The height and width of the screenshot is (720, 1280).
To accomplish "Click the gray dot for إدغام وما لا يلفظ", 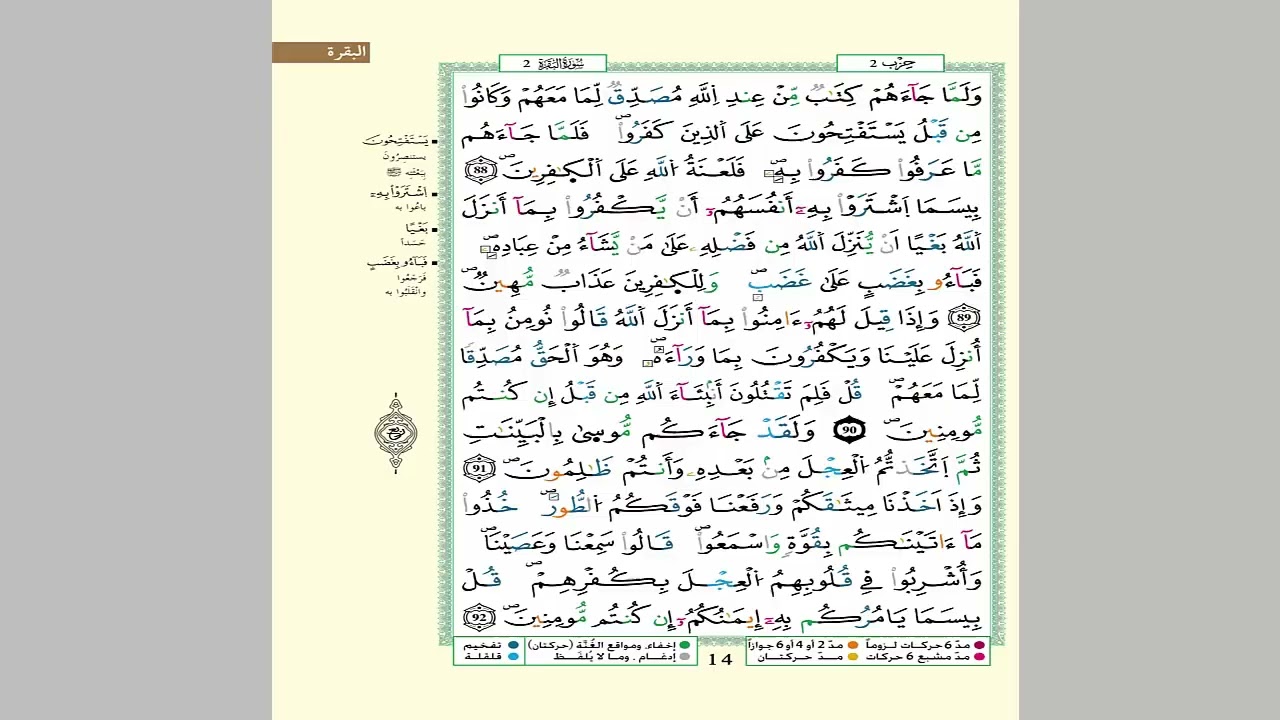I will pyautogui.click(x=685, y=657).
